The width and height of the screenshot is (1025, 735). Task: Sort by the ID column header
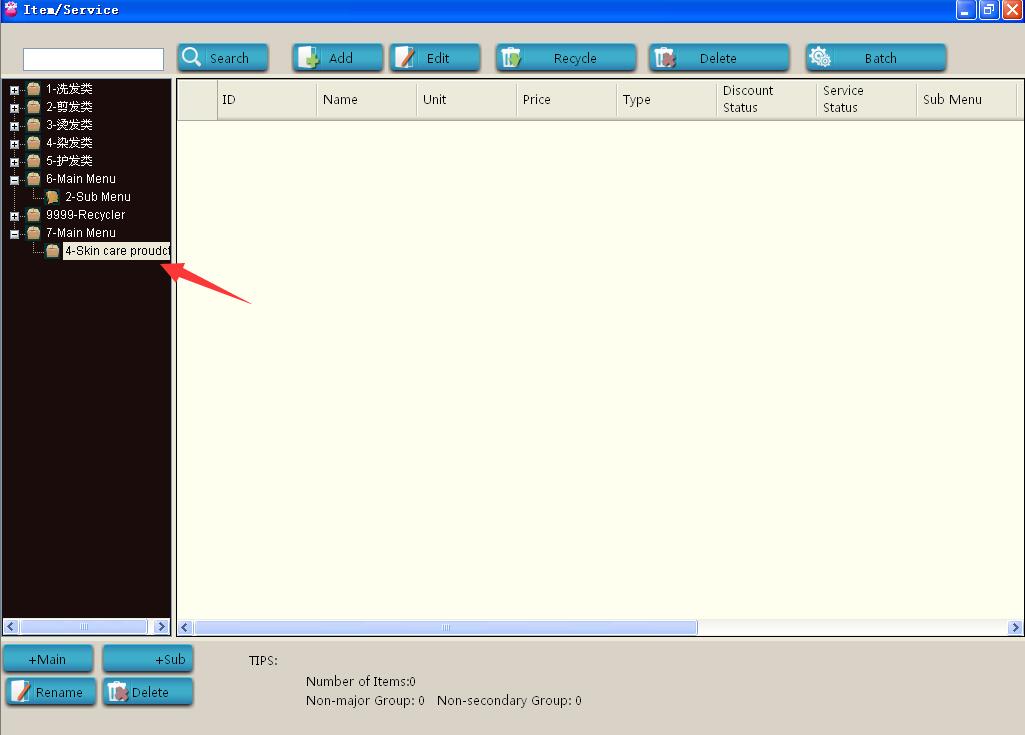(267, 99)
